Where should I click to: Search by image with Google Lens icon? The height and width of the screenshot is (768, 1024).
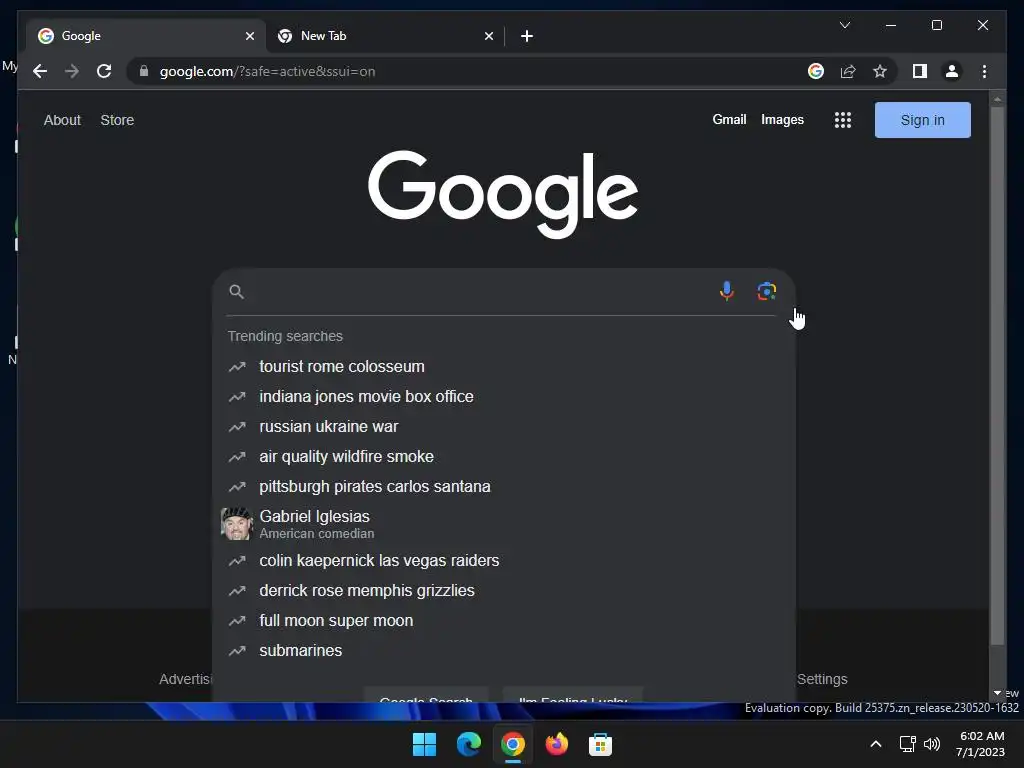[x=767, y=291]
